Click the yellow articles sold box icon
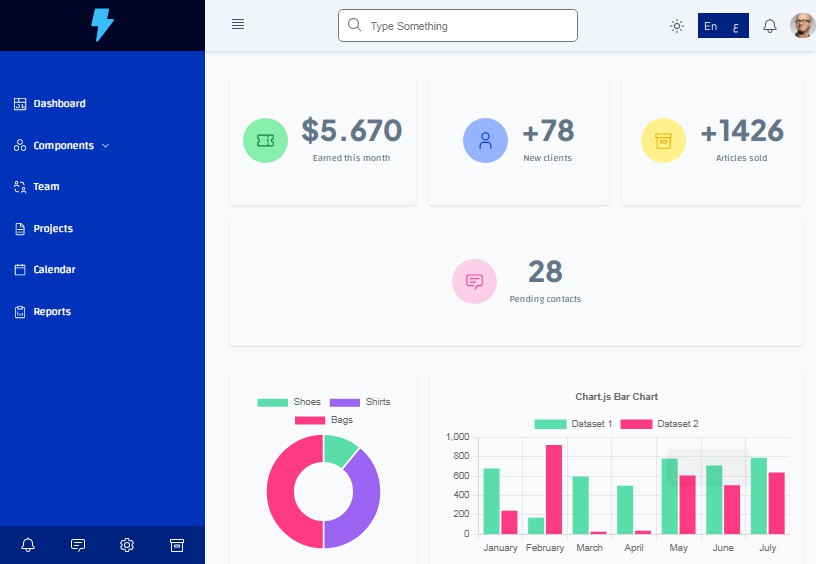 [663, 140]
